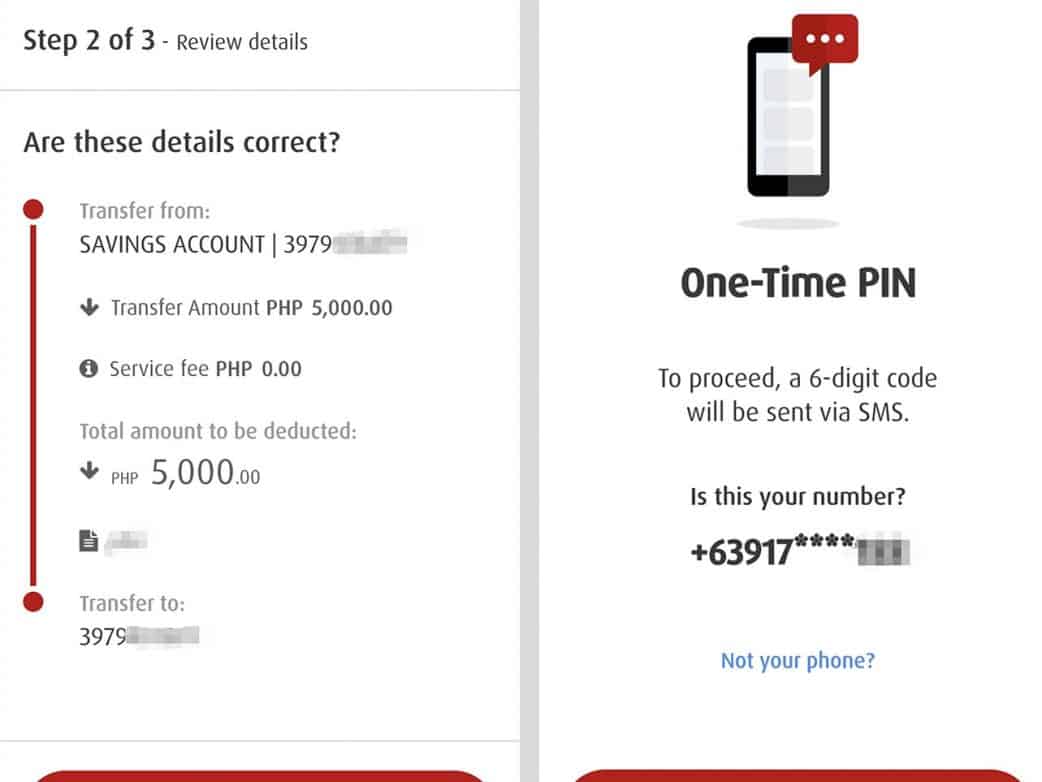Click the masked +63917 phone number
The height and width of the screenshot is (782, 1042).
click(802, 550)
